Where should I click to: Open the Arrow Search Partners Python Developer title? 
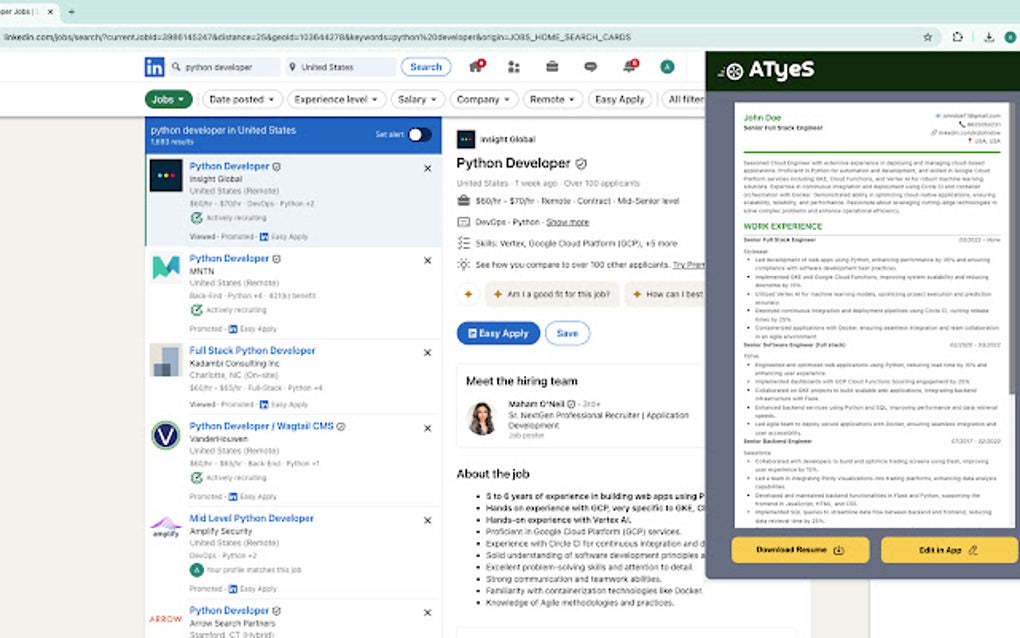click(229, 610)
